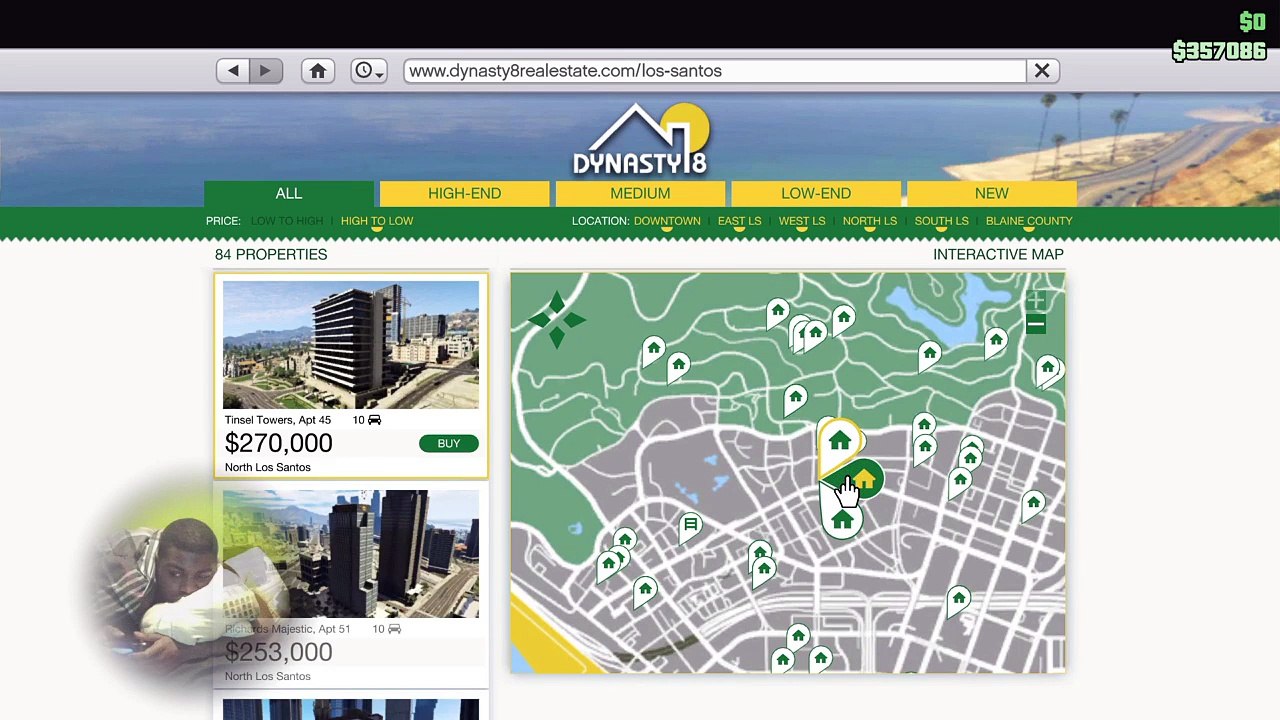
Task: Open the NEW properties tab
Action: [992, 193]
